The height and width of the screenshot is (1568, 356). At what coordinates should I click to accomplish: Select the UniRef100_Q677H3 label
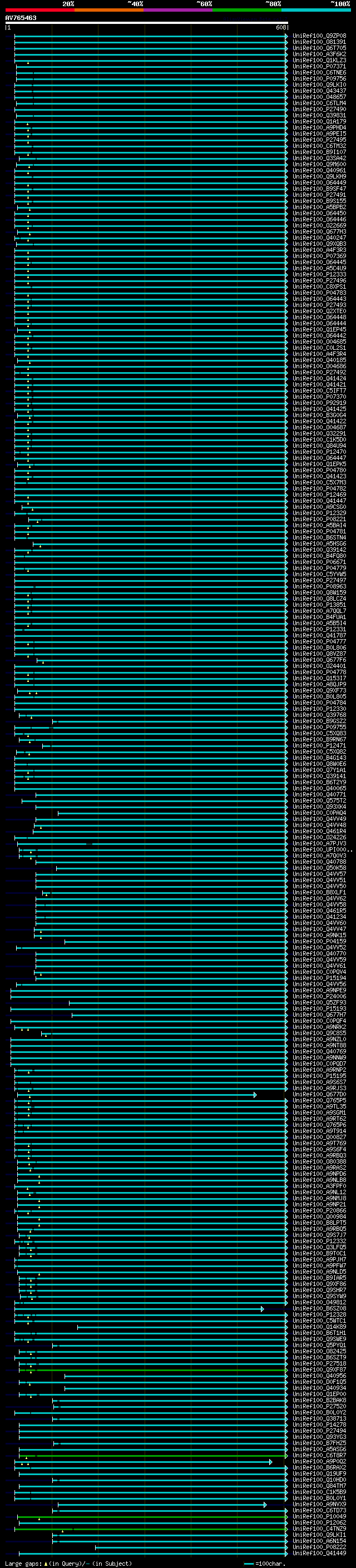click(x=319, y=231)
